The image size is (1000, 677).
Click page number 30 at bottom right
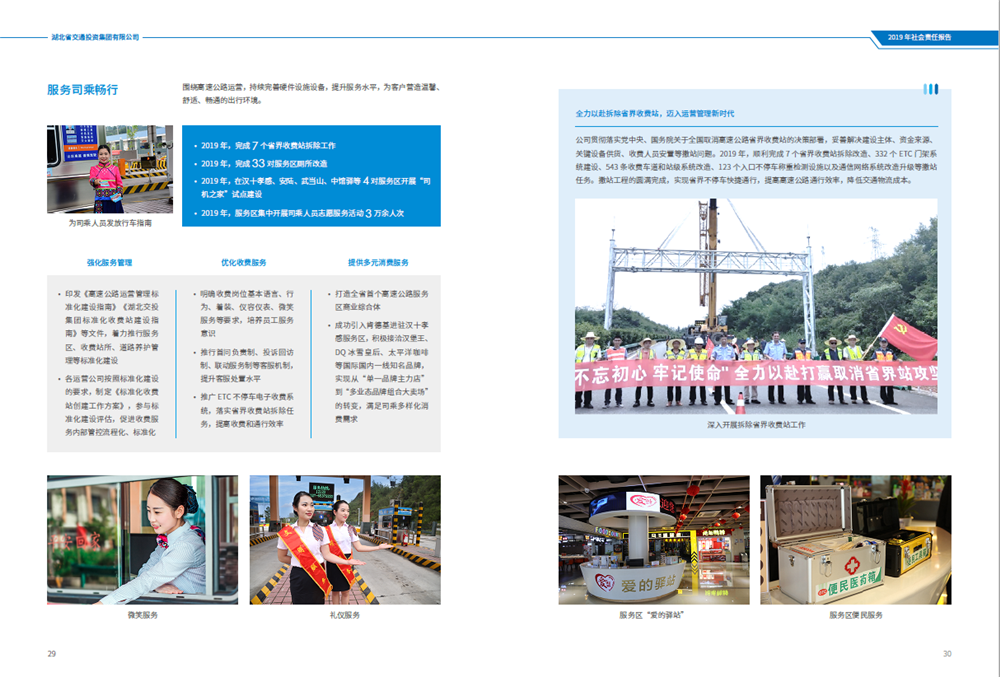point(947,654)
